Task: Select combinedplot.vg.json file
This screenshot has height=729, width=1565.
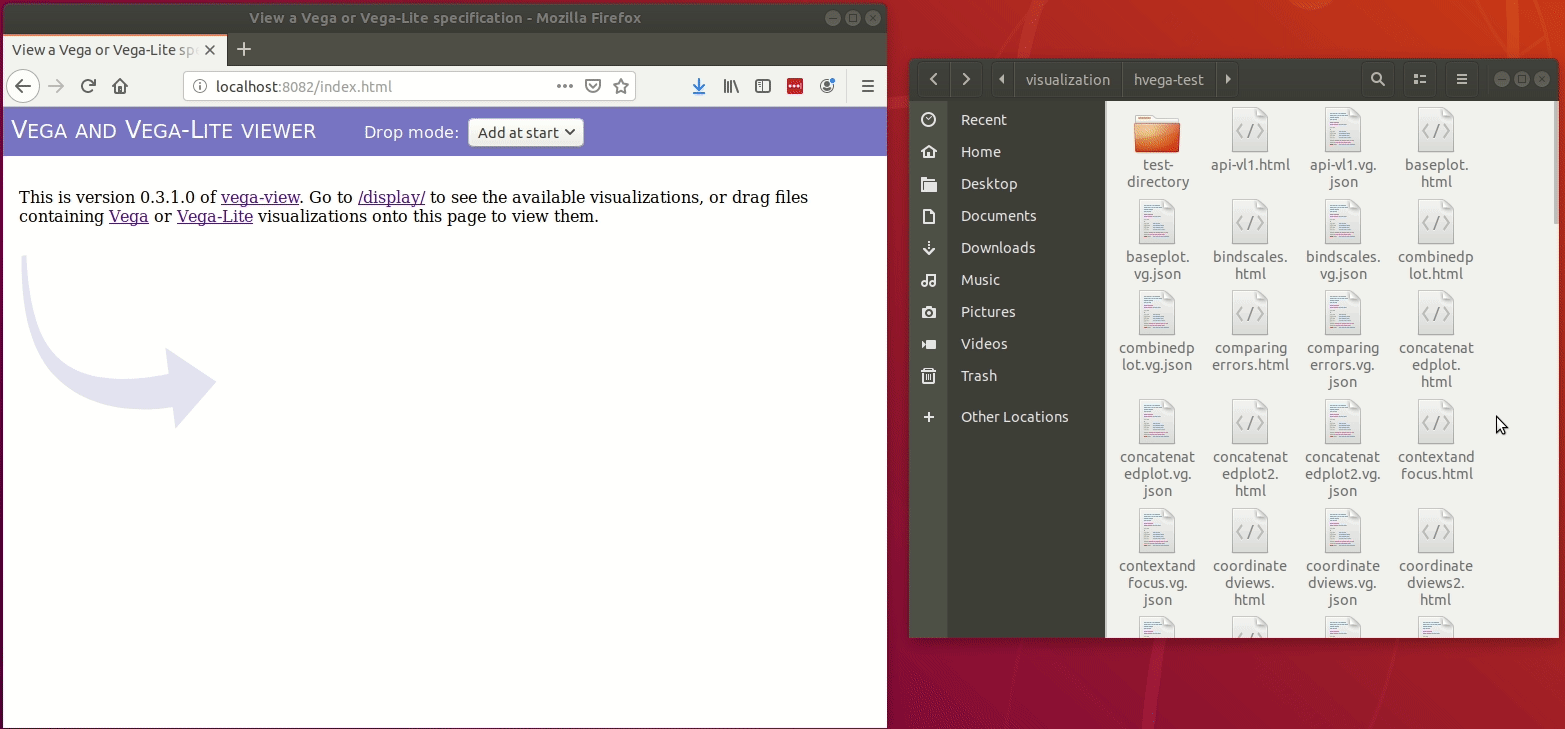Action: [1157, 332]
